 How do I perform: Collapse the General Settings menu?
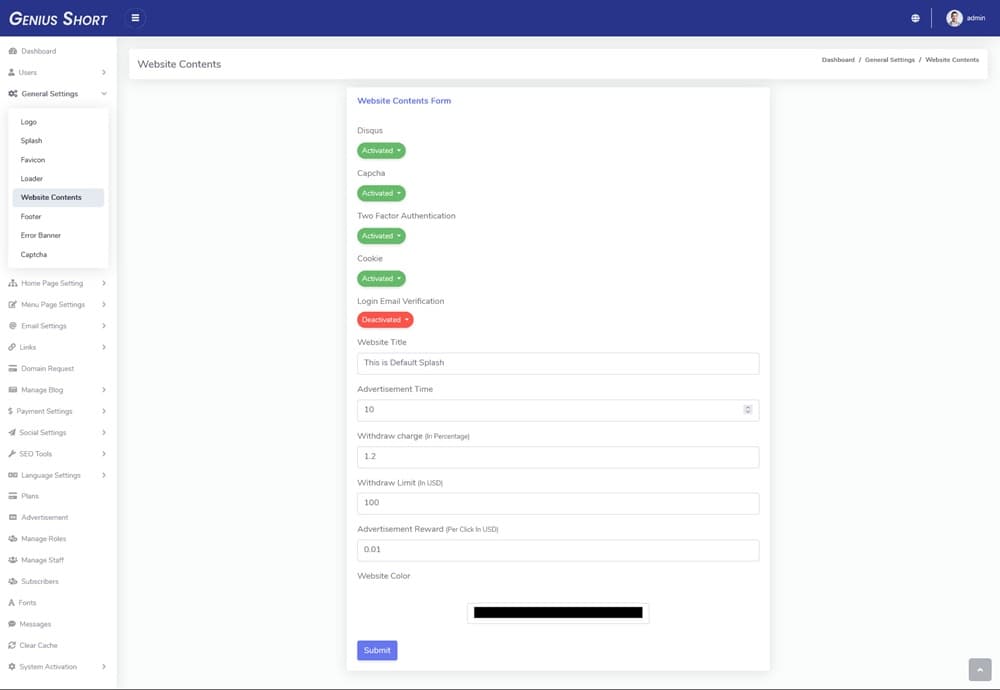pos(49,94)
